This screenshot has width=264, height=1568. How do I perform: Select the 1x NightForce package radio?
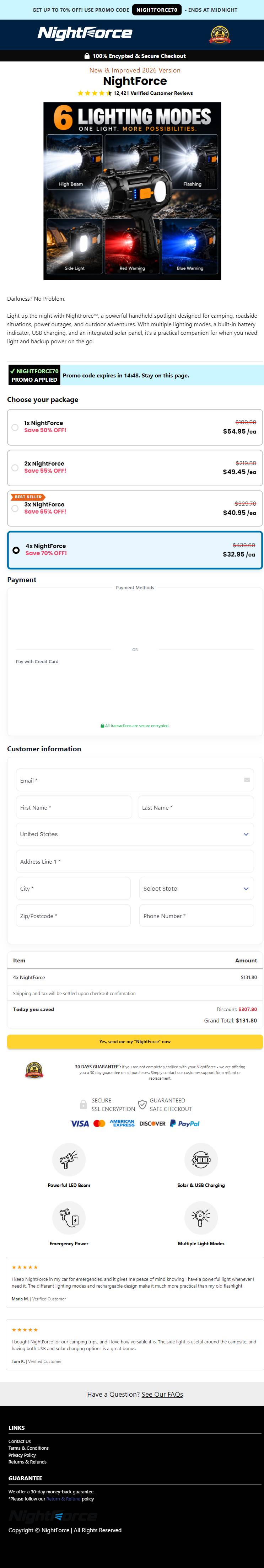pos(15,427)
